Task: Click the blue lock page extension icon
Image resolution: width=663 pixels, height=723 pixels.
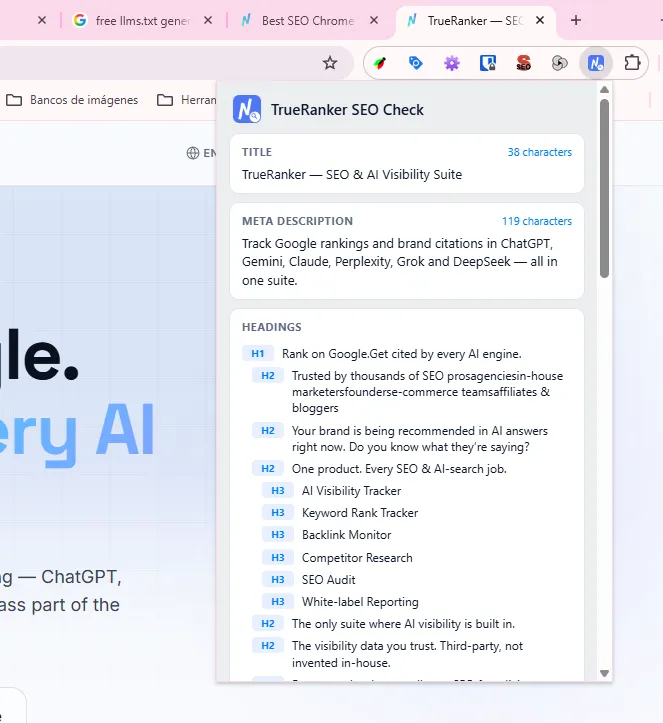Action: (488, 63)
